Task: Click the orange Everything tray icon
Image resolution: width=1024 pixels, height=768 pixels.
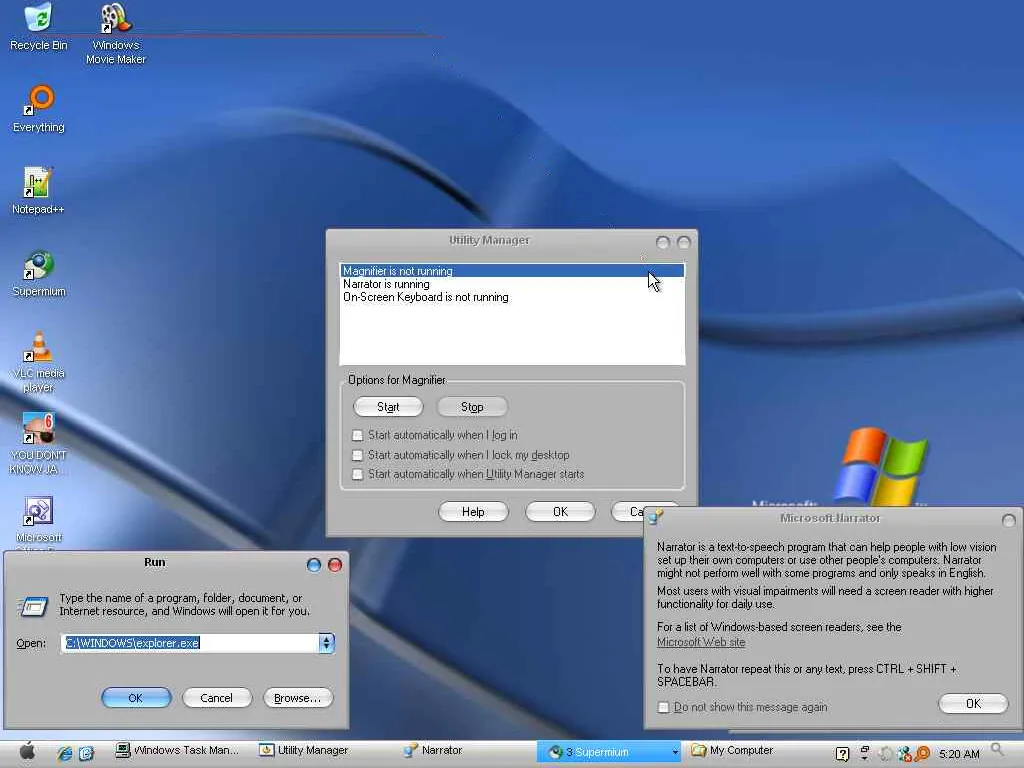Action: click(922, 754)
